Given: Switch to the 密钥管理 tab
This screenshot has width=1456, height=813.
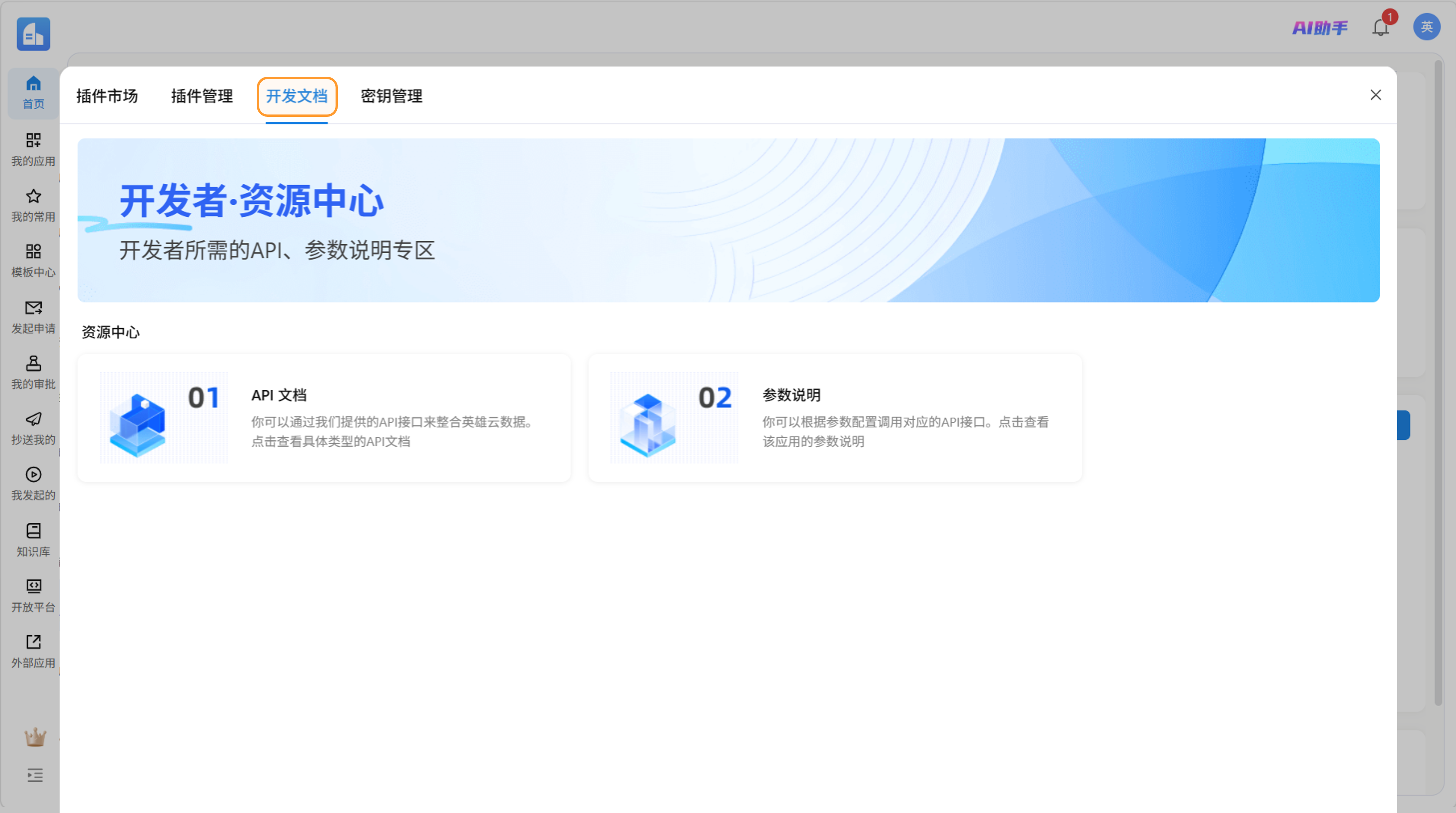Looking at the screenshot, I should [391, 96].
